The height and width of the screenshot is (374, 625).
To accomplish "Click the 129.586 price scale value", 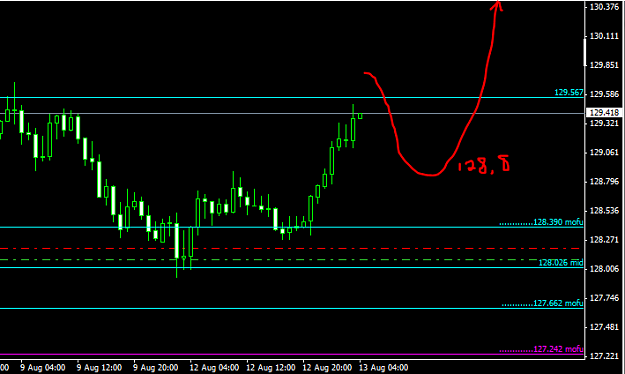I will [604, 94].
